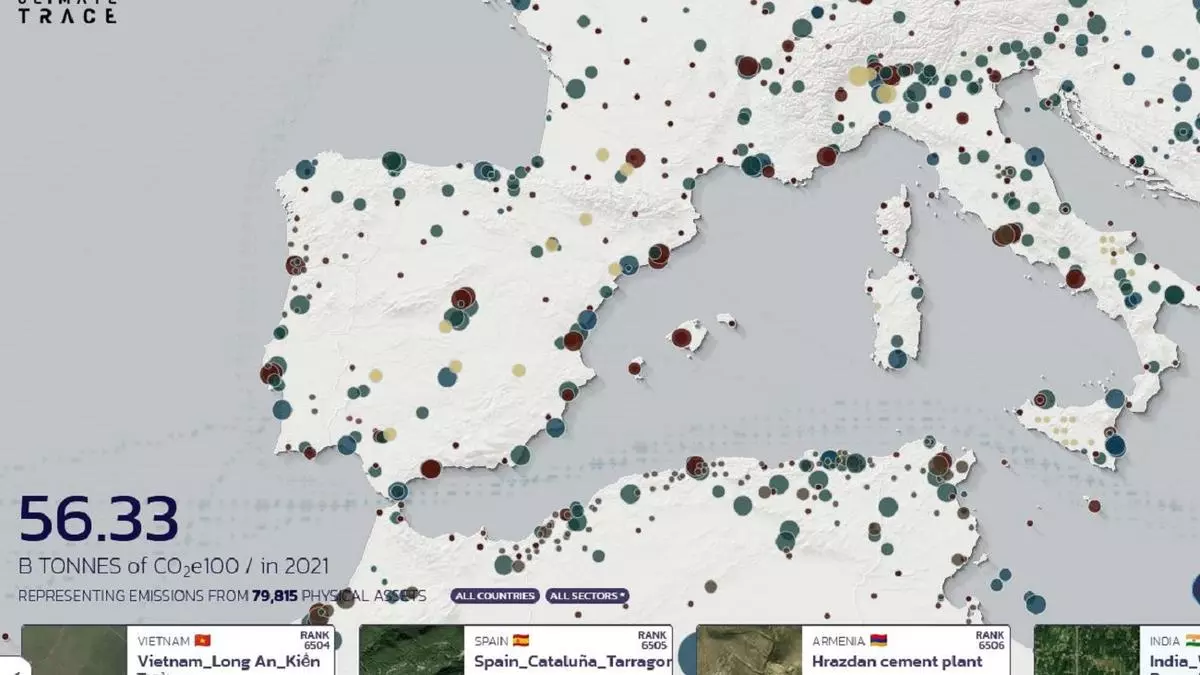Click the Vietnam card satellite thumbnail
The width and height of the screenshot is (1200, 675).
pos(75,651)
